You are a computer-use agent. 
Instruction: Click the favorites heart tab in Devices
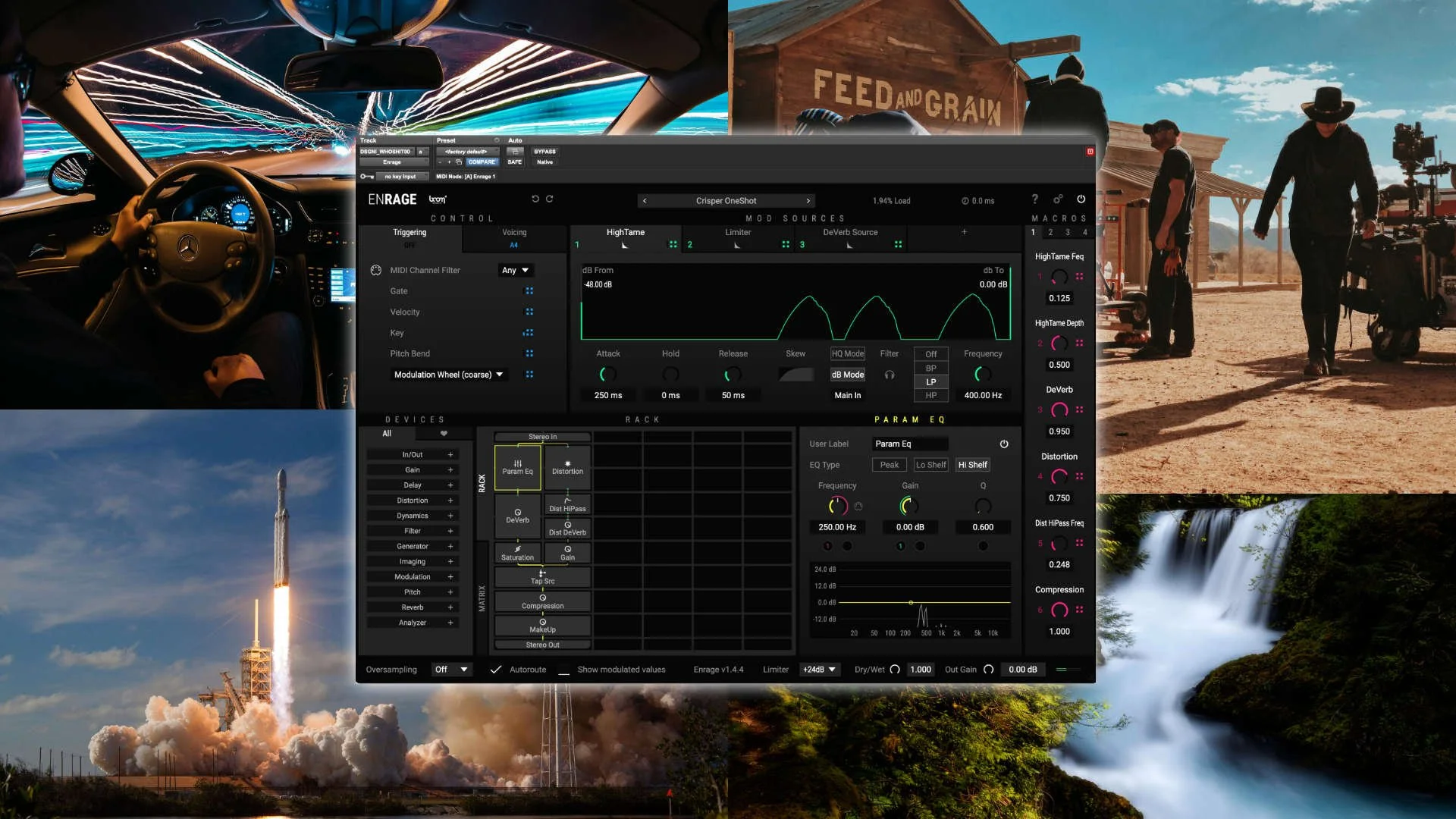coord(444,434)
